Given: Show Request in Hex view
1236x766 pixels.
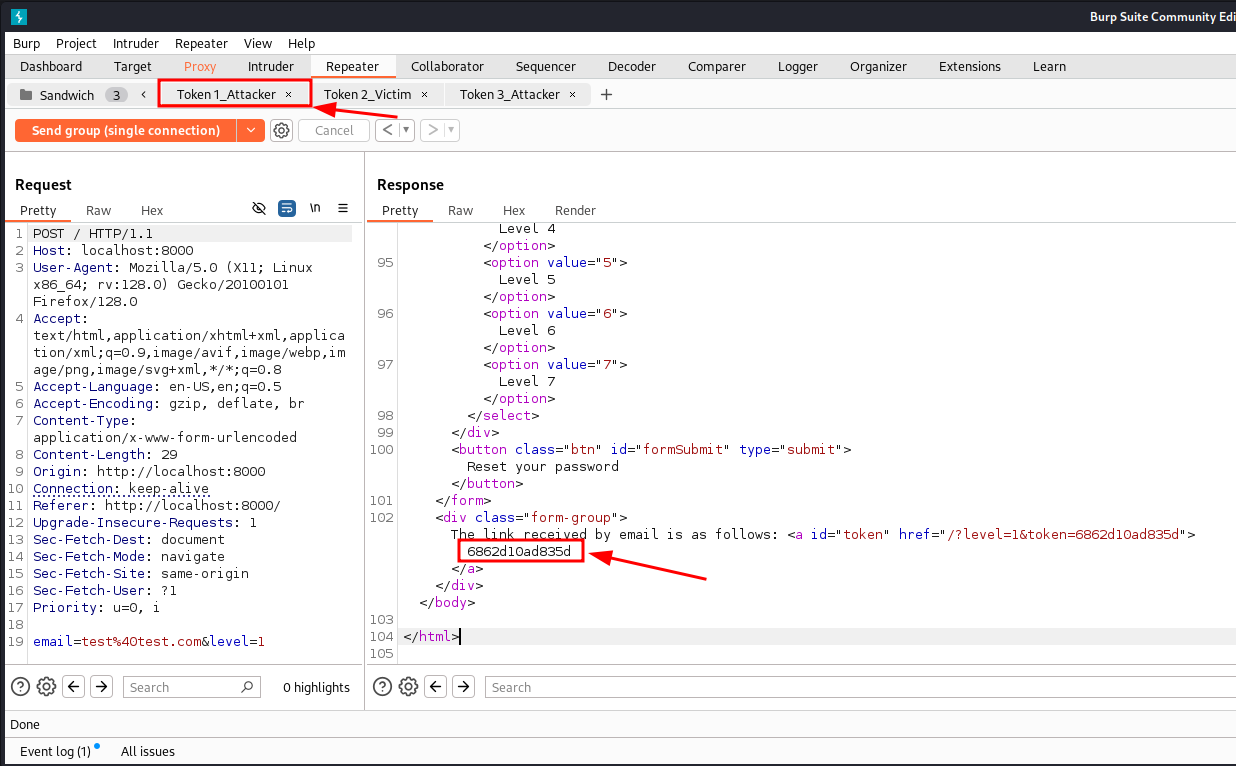Looking at the screenshot, I should click(152, 210).
